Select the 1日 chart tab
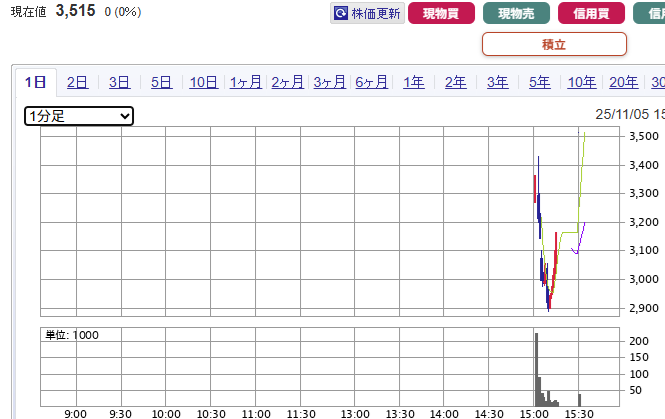The width and height of the screenshot is (665, 419). 35,82
